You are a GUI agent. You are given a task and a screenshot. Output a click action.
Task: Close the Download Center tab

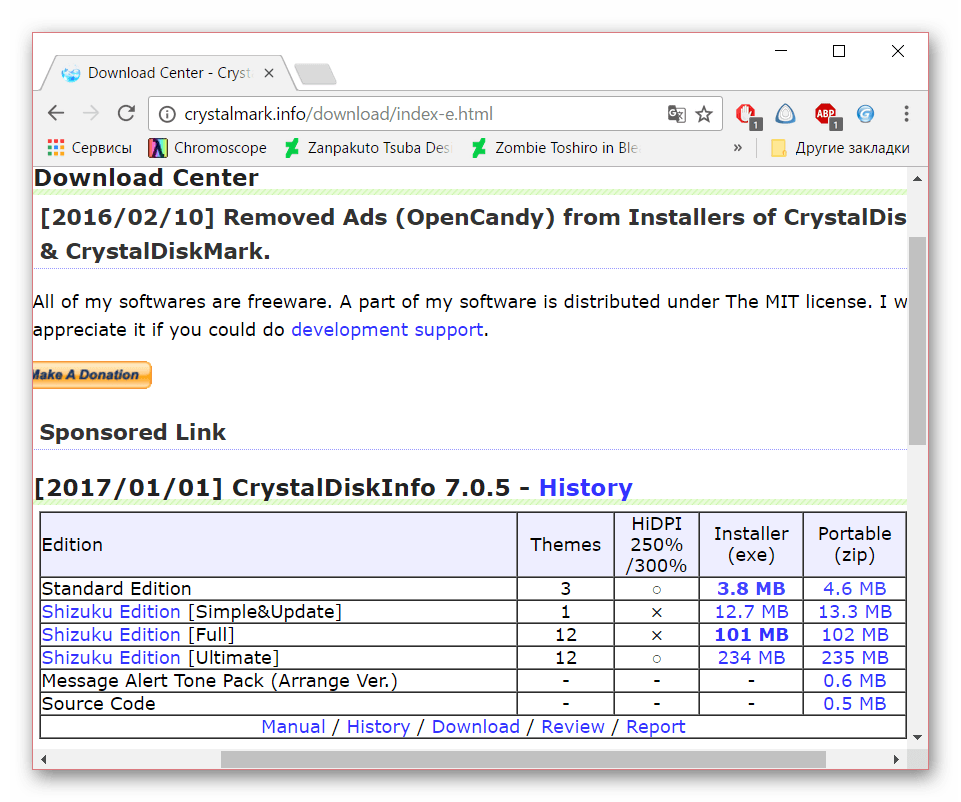point(268,73)
